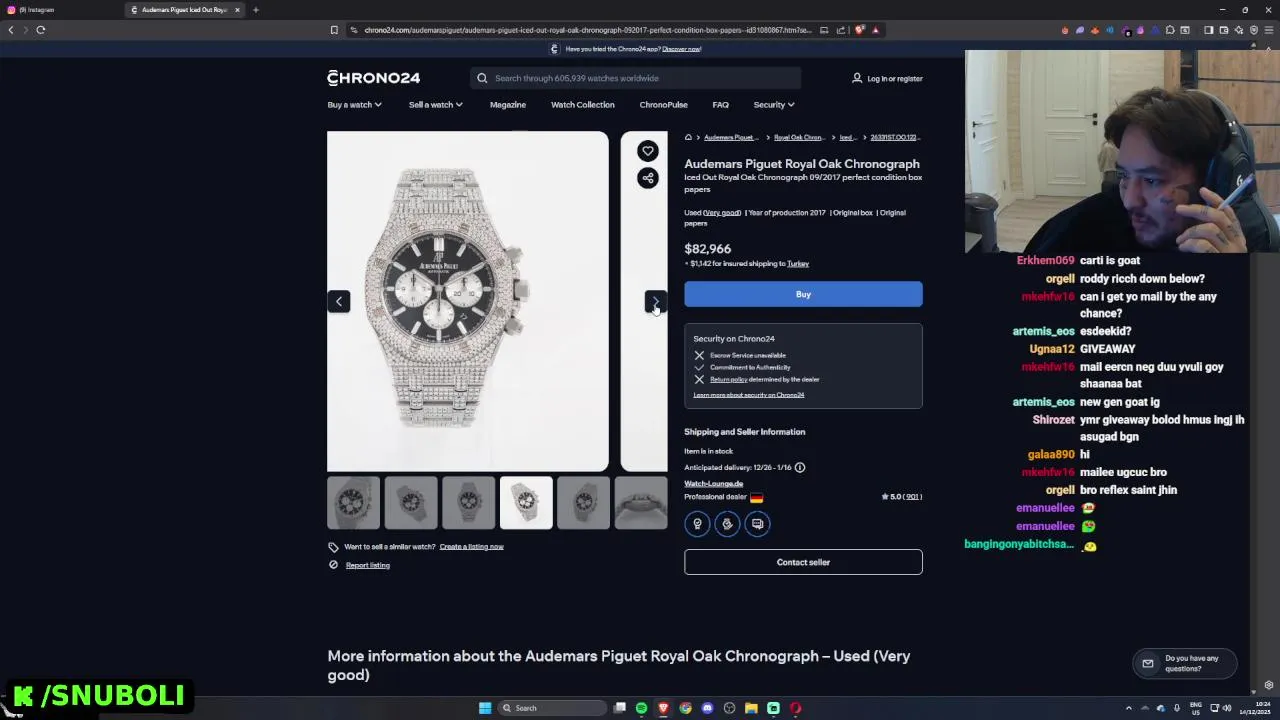
Task: Open Discord from the taskbar
Action: click(x=707, y=708)
